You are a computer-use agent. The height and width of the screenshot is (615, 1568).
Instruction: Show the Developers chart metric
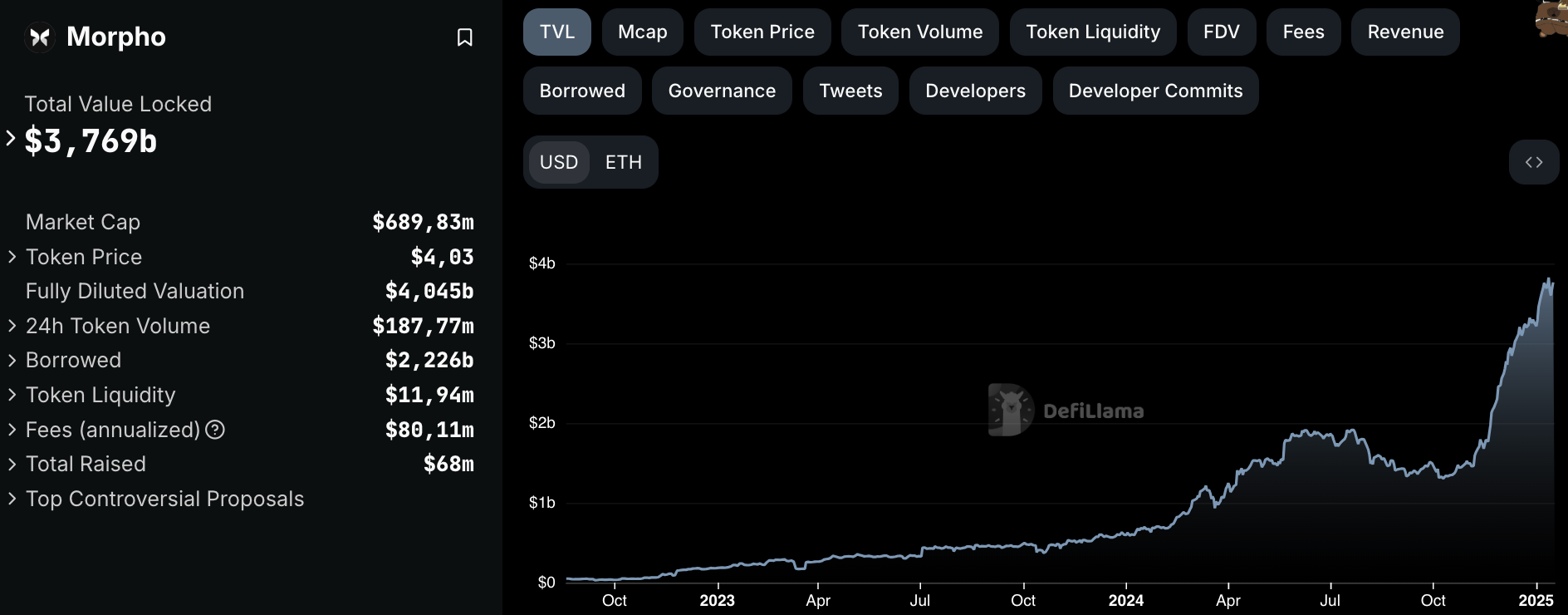(976, 91)
